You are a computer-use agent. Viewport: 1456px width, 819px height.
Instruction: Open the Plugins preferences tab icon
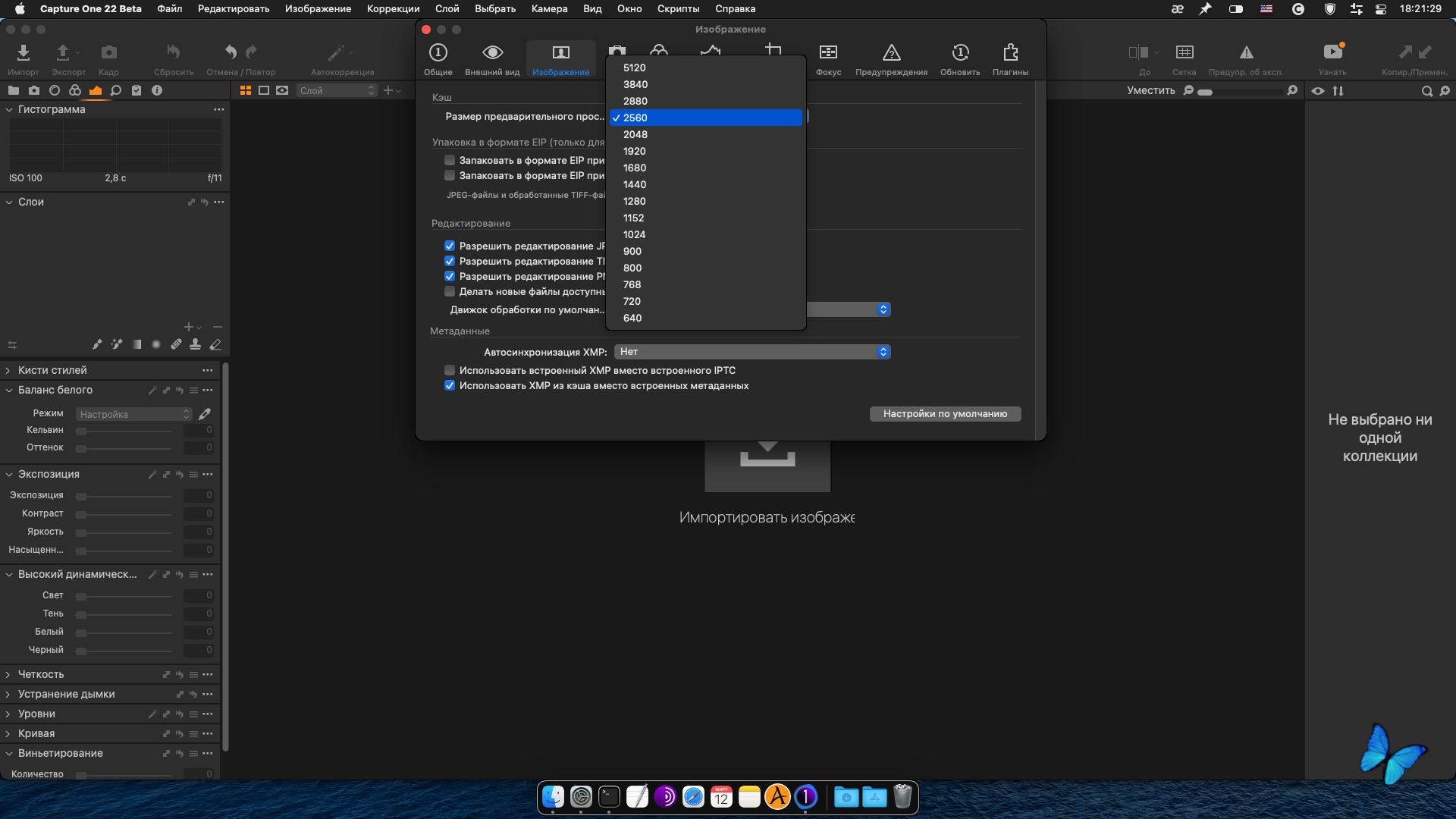(x=1010, y=52)
